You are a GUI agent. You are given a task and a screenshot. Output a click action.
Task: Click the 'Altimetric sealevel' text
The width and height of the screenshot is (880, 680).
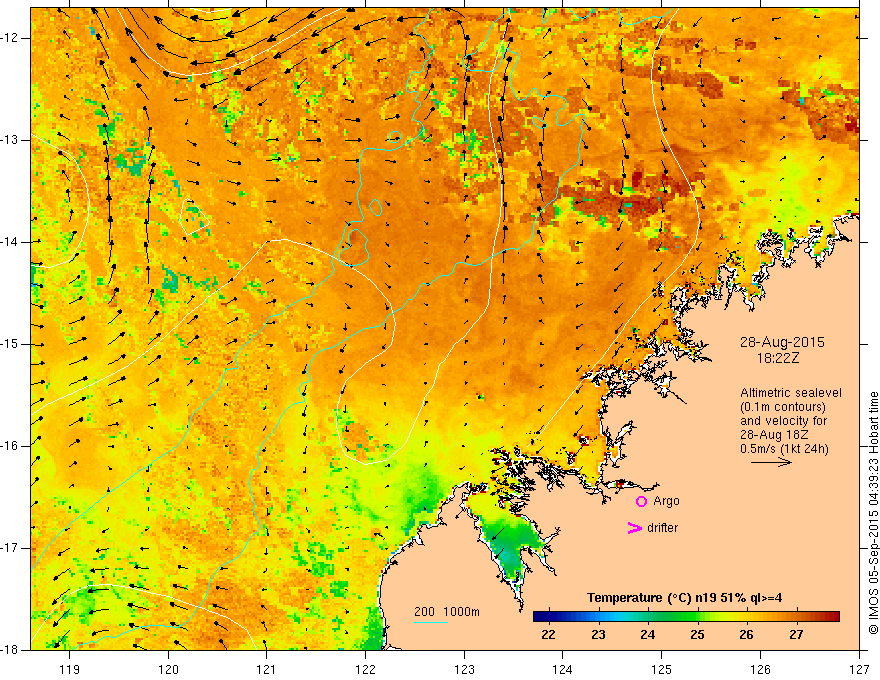(791, 393)
